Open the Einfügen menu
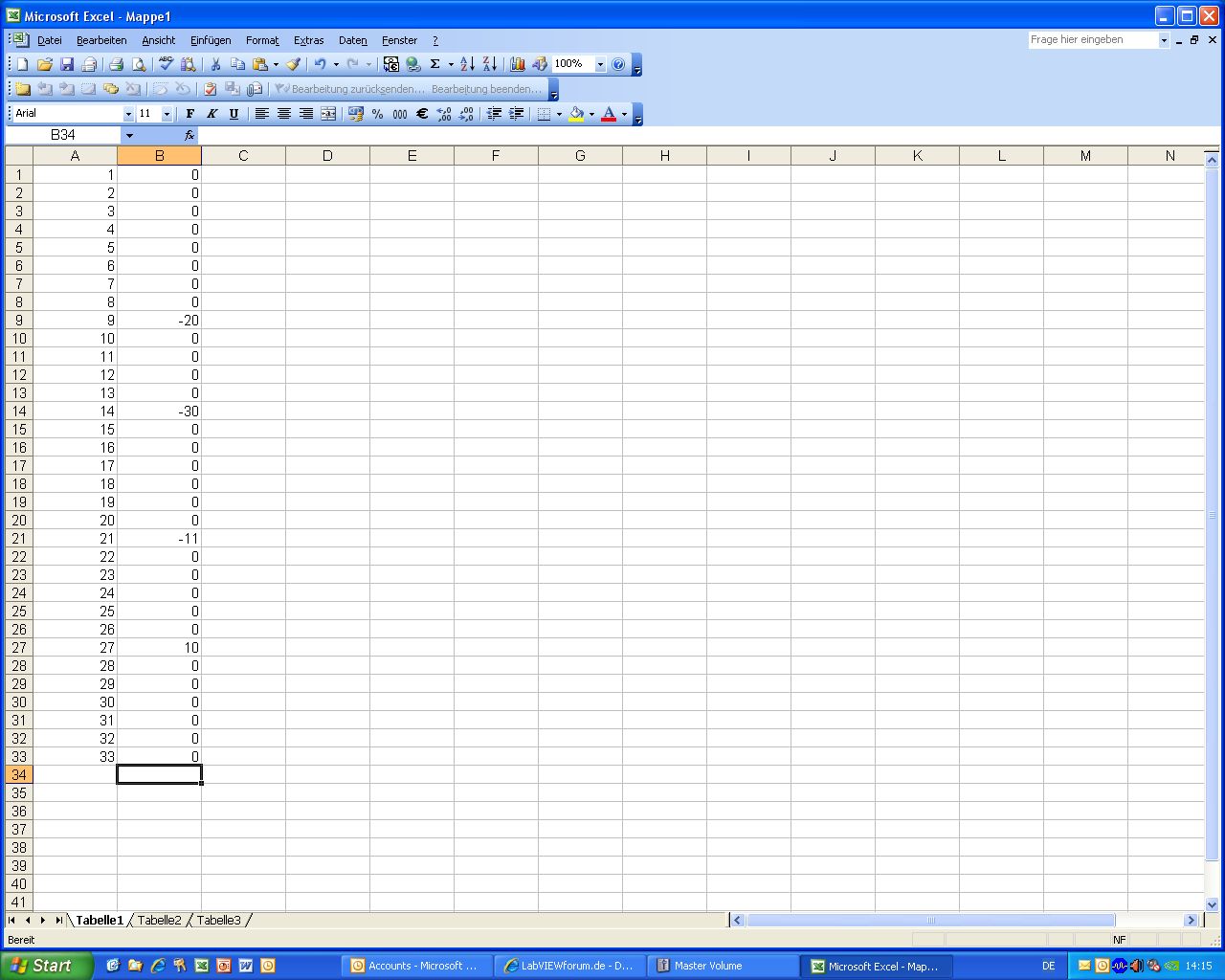The height and width of the screenshot is (980, 1225). [211, 40]
